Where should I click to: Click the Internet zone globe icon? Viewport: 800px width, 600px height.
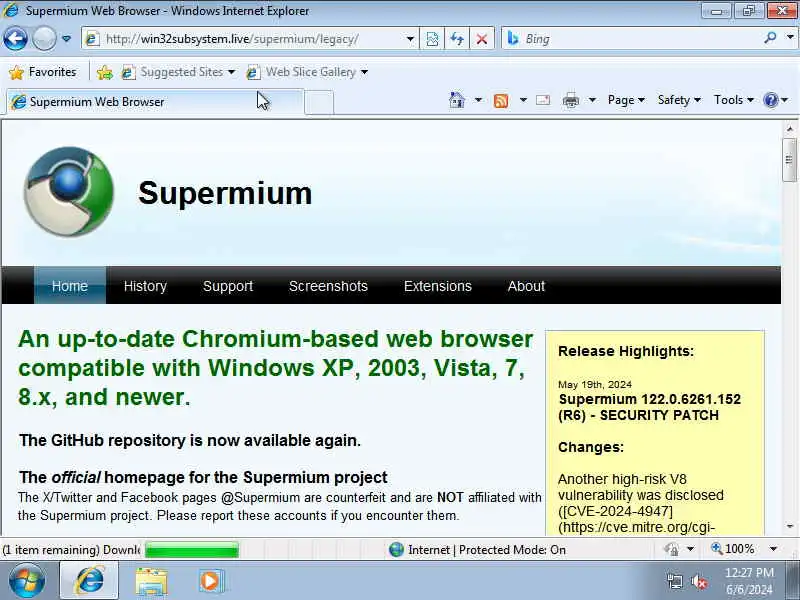point(396,549)
